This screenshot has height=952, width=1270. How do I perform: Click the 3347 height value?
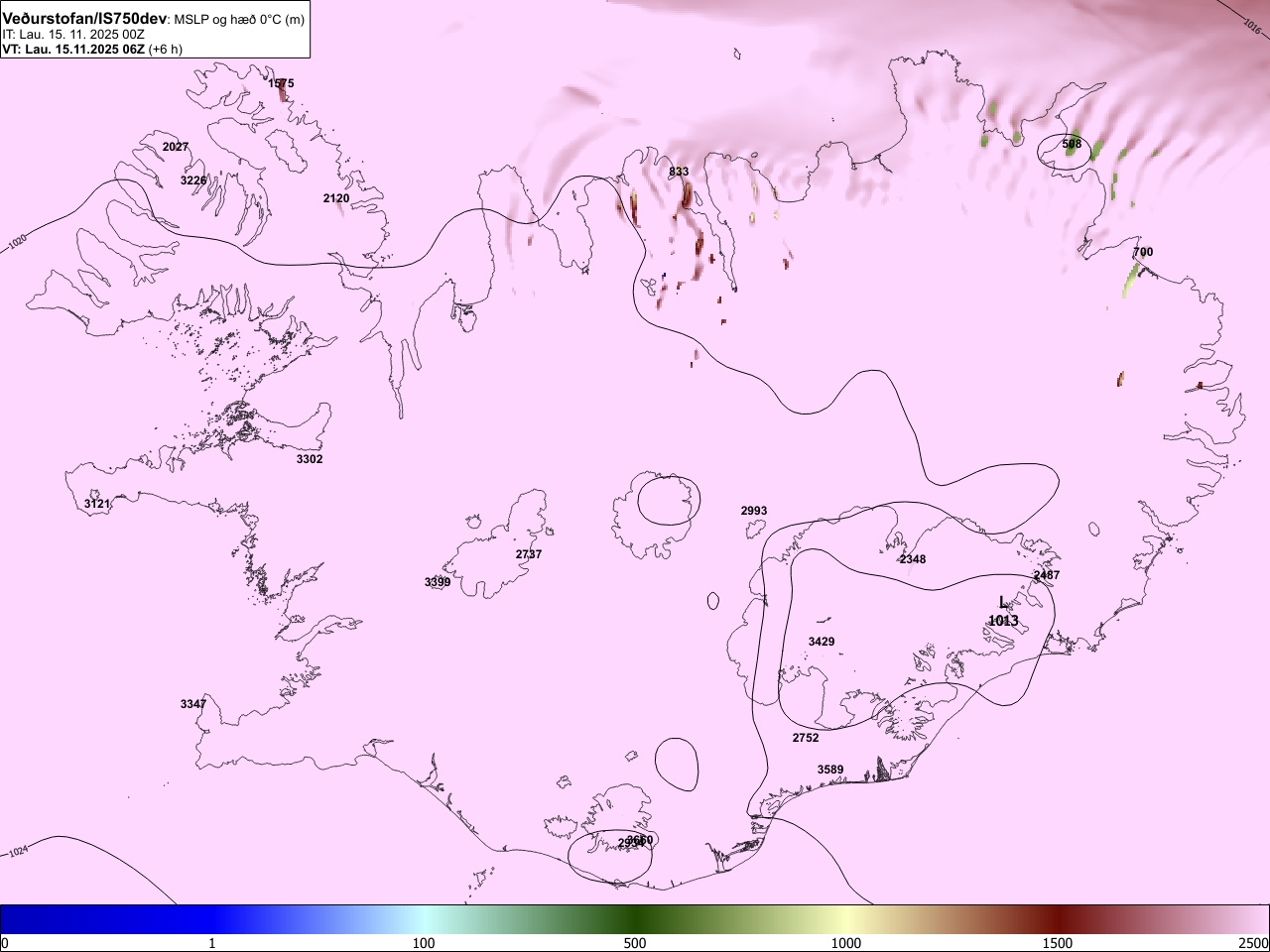point(193,704)
